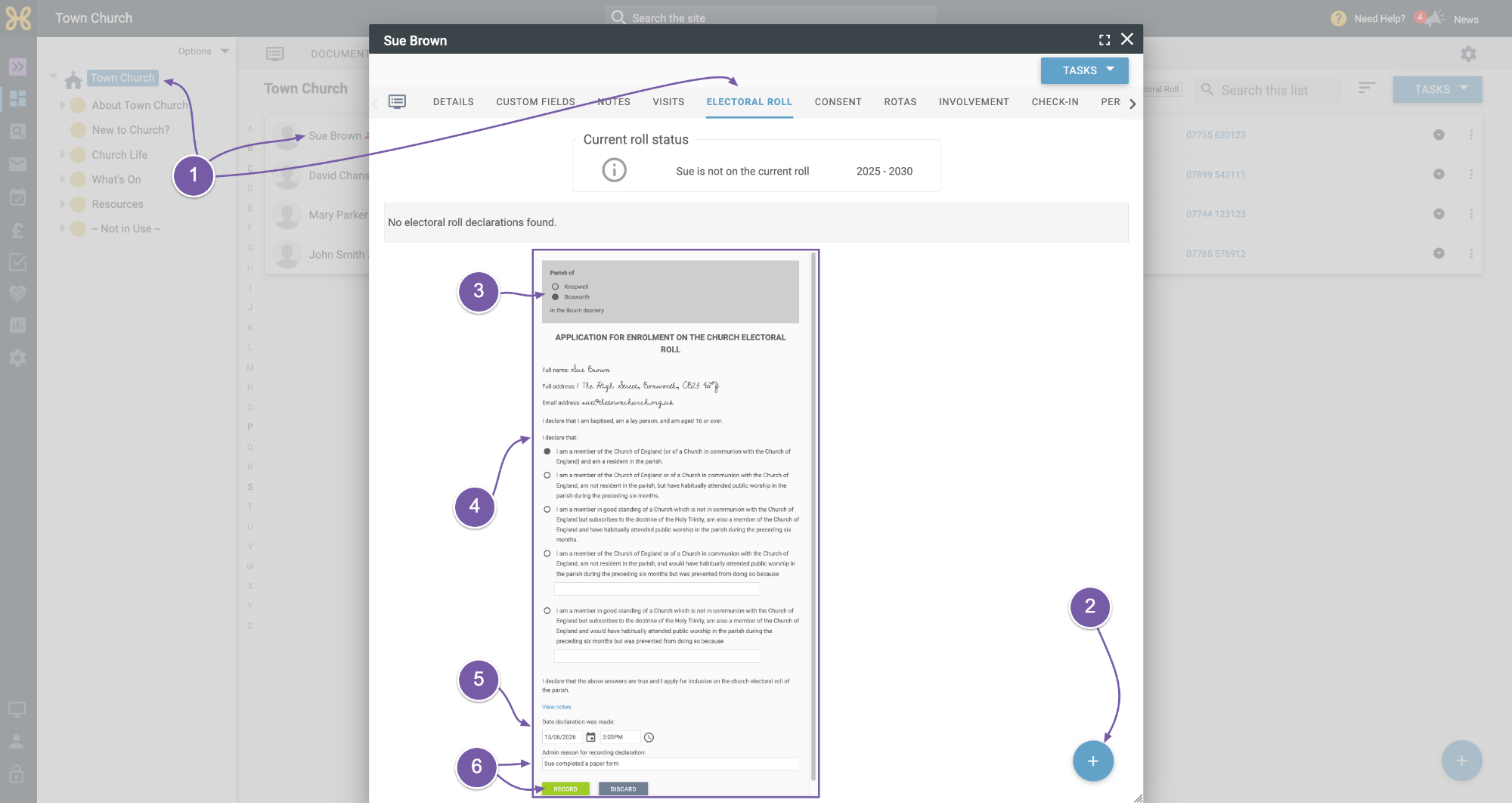
Task: Click the user profile icon in sidebar
Action: pos(17,742)
